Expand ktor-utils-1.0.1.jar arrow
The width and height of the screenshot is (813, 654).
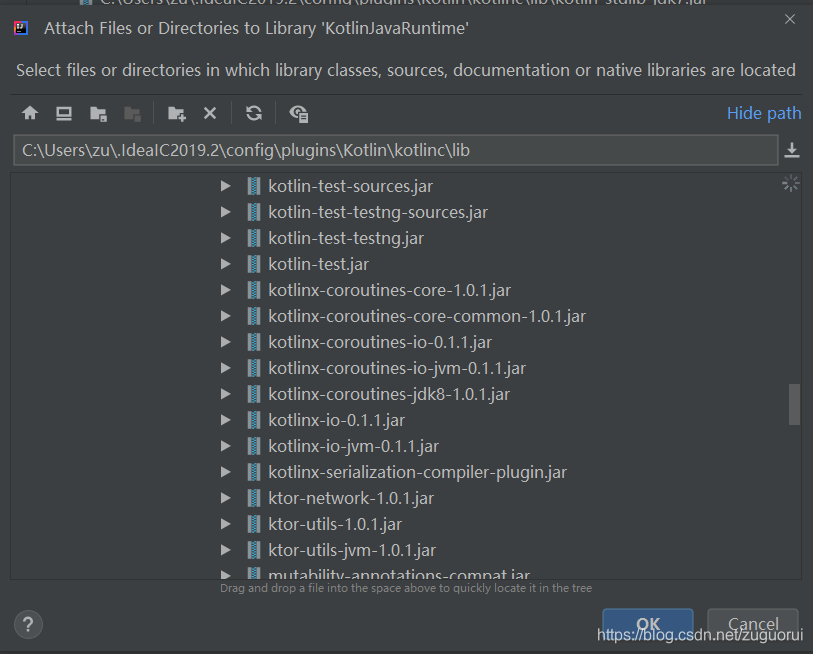(226, 524)
